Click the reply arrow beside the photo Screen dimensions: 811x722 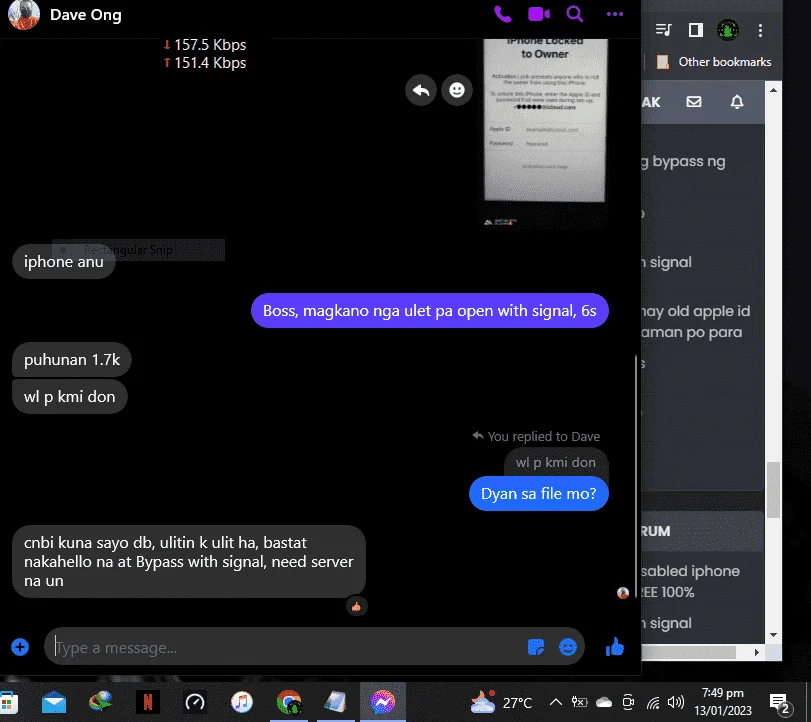point(421,91)
